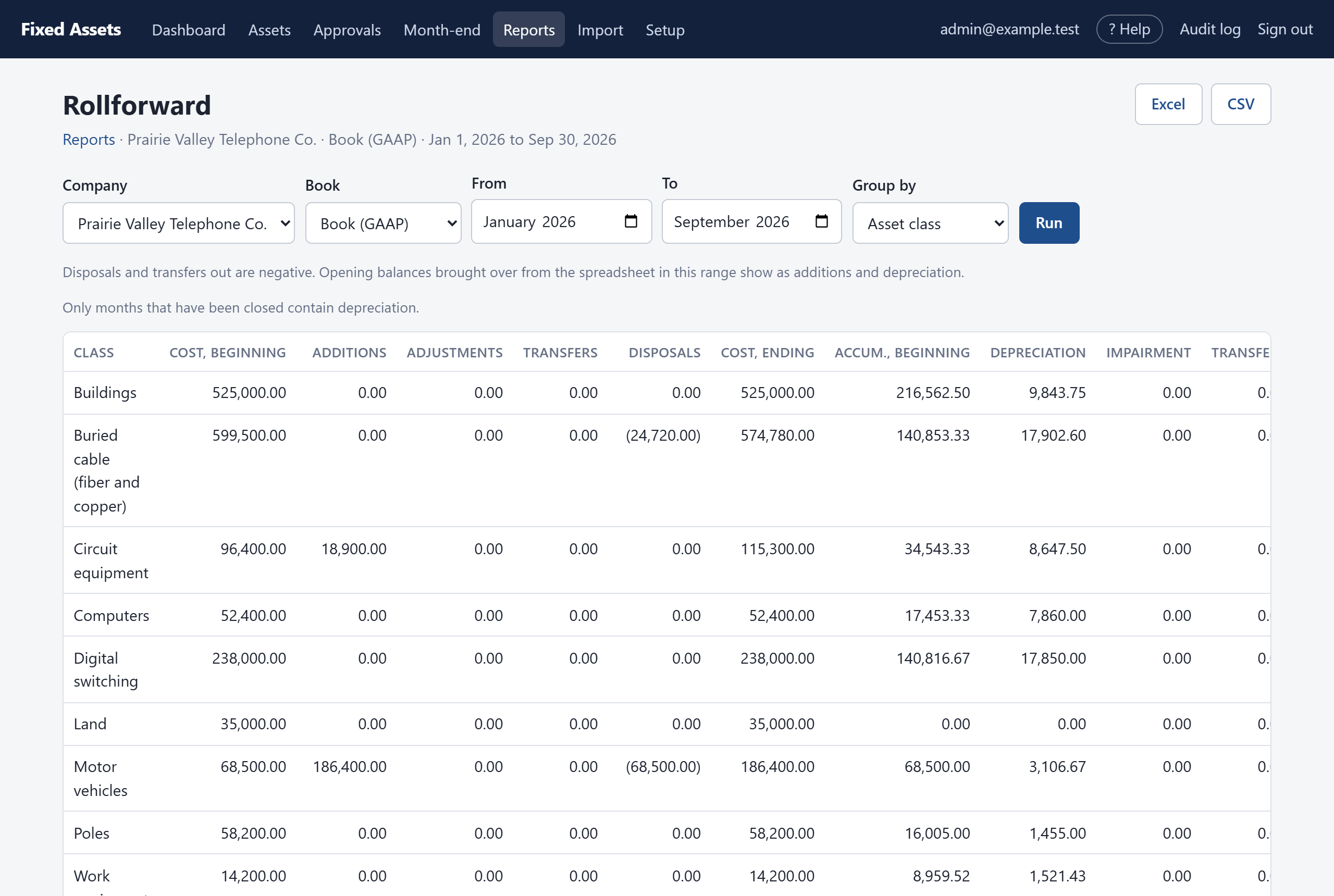
Task: Select the Circuit equipment class cell
Action: point(111,561)
